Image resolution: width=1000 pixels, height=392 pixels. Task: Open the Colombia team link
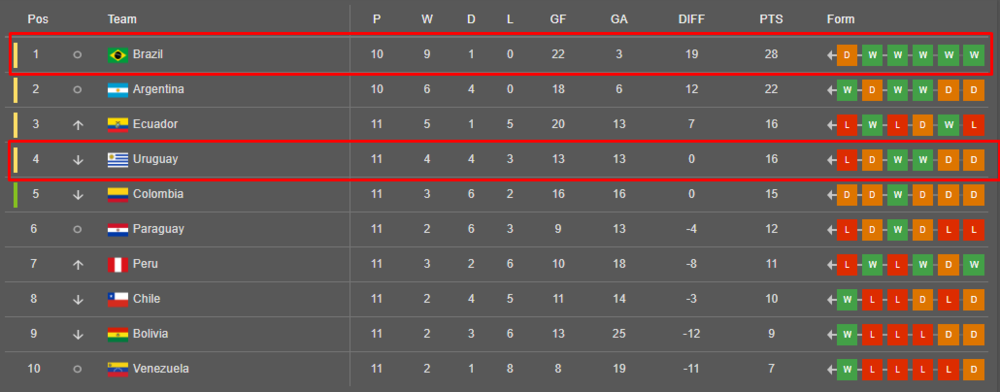coord(158,194)
